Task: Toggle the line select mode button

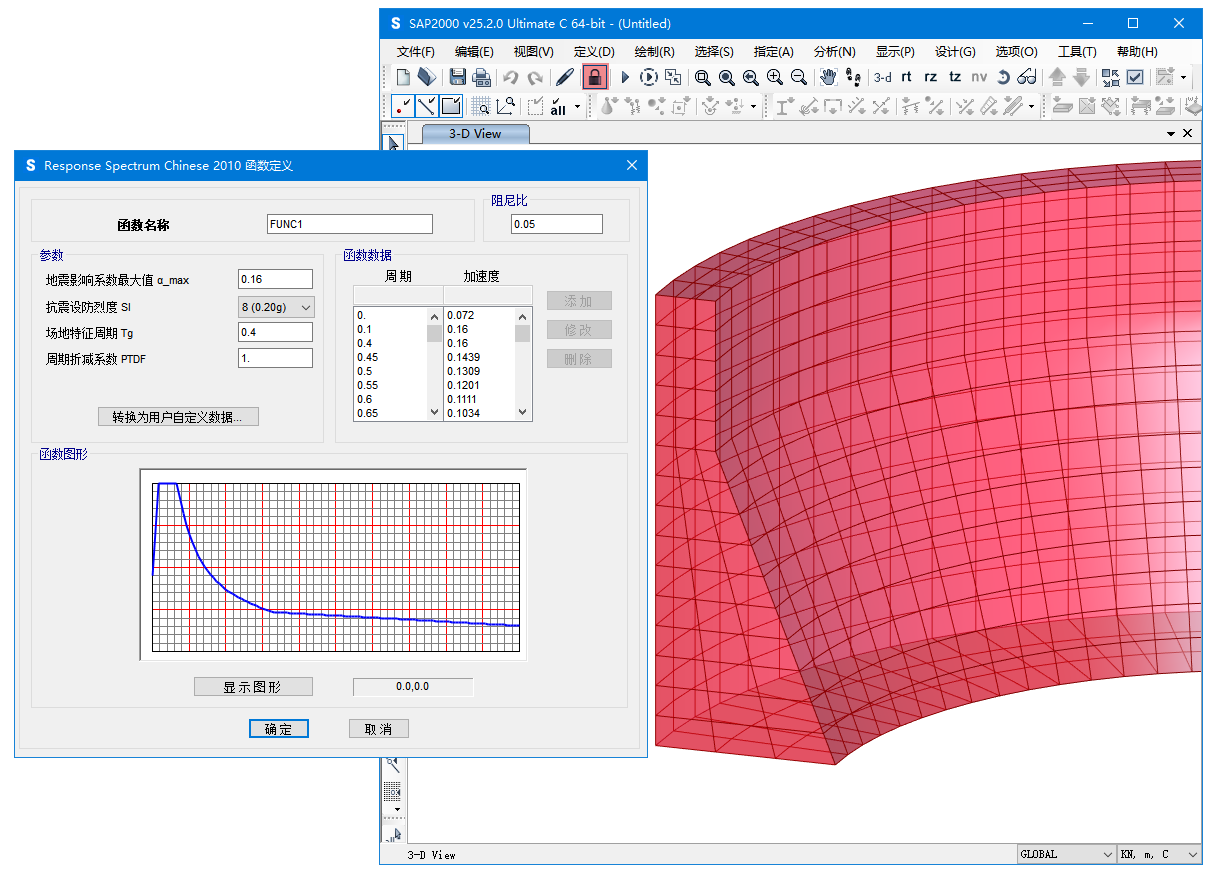Action: click(427, 106)
